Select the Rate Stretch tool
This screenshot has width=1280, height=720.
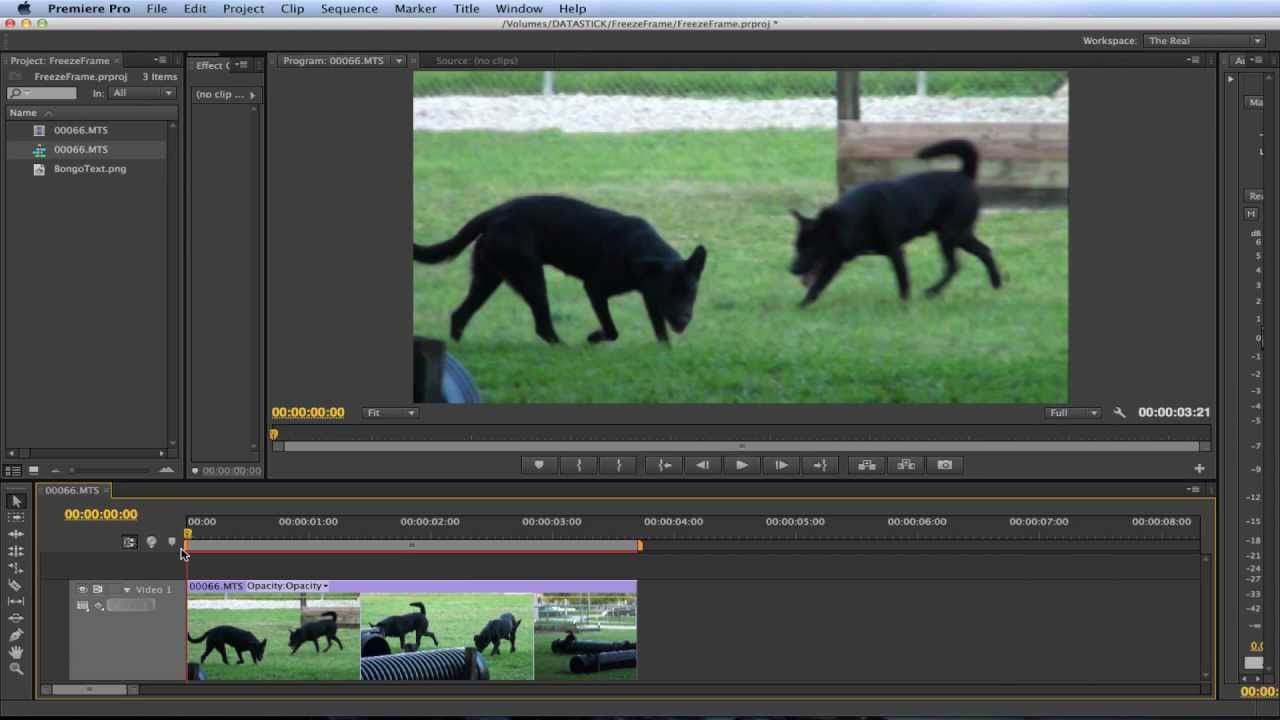[x=16, y=568]
